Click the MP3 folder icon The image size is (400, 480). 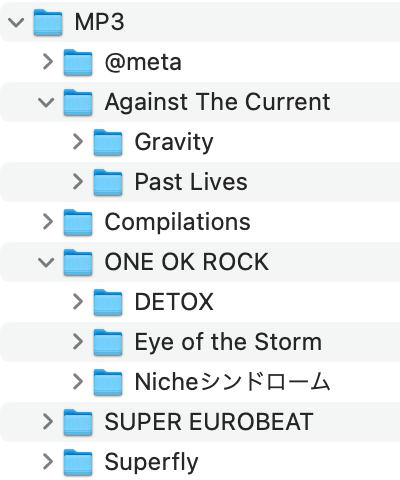pos(48,22)
